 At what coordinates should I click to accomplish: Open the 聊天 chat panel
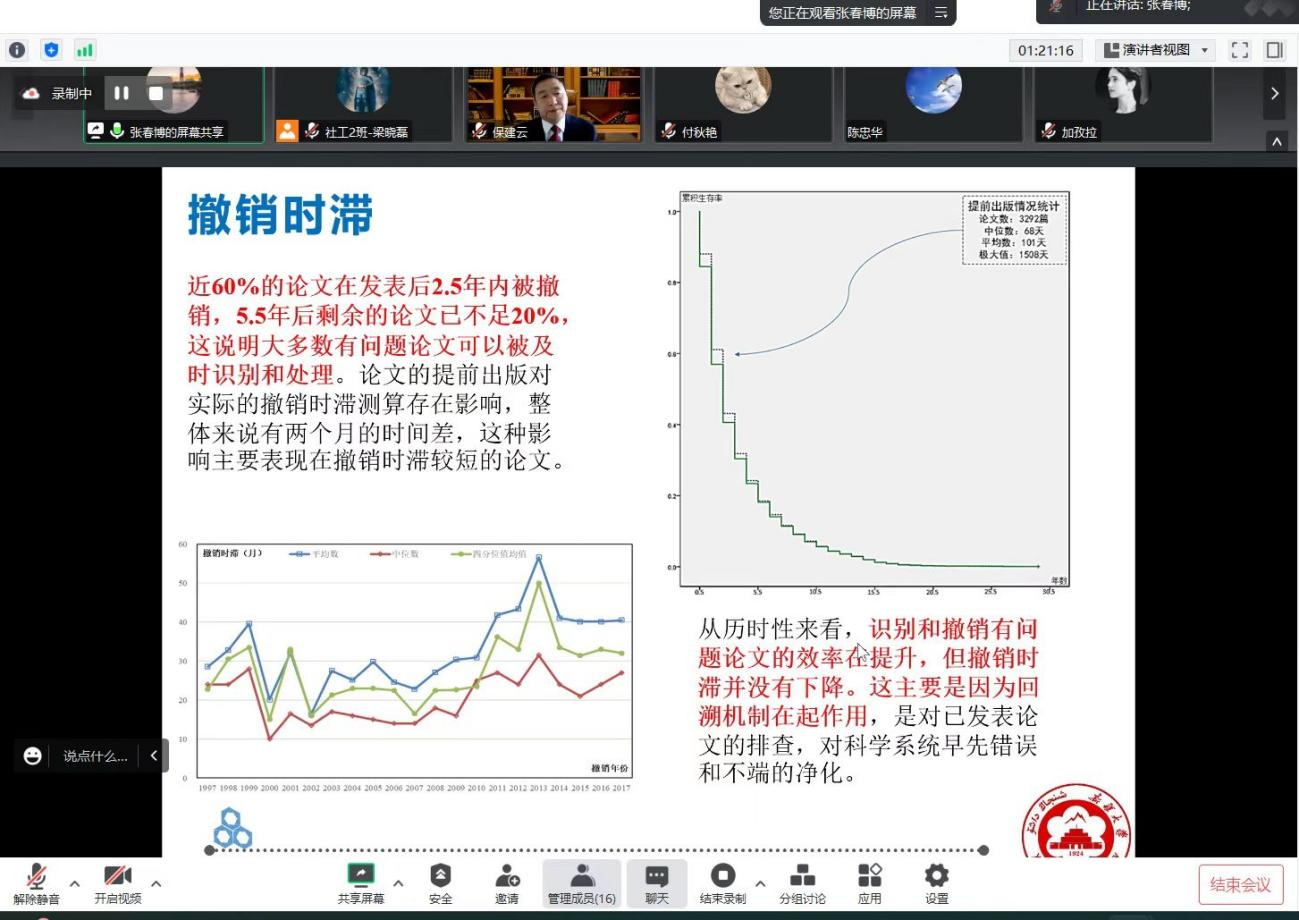pos(656,884)
